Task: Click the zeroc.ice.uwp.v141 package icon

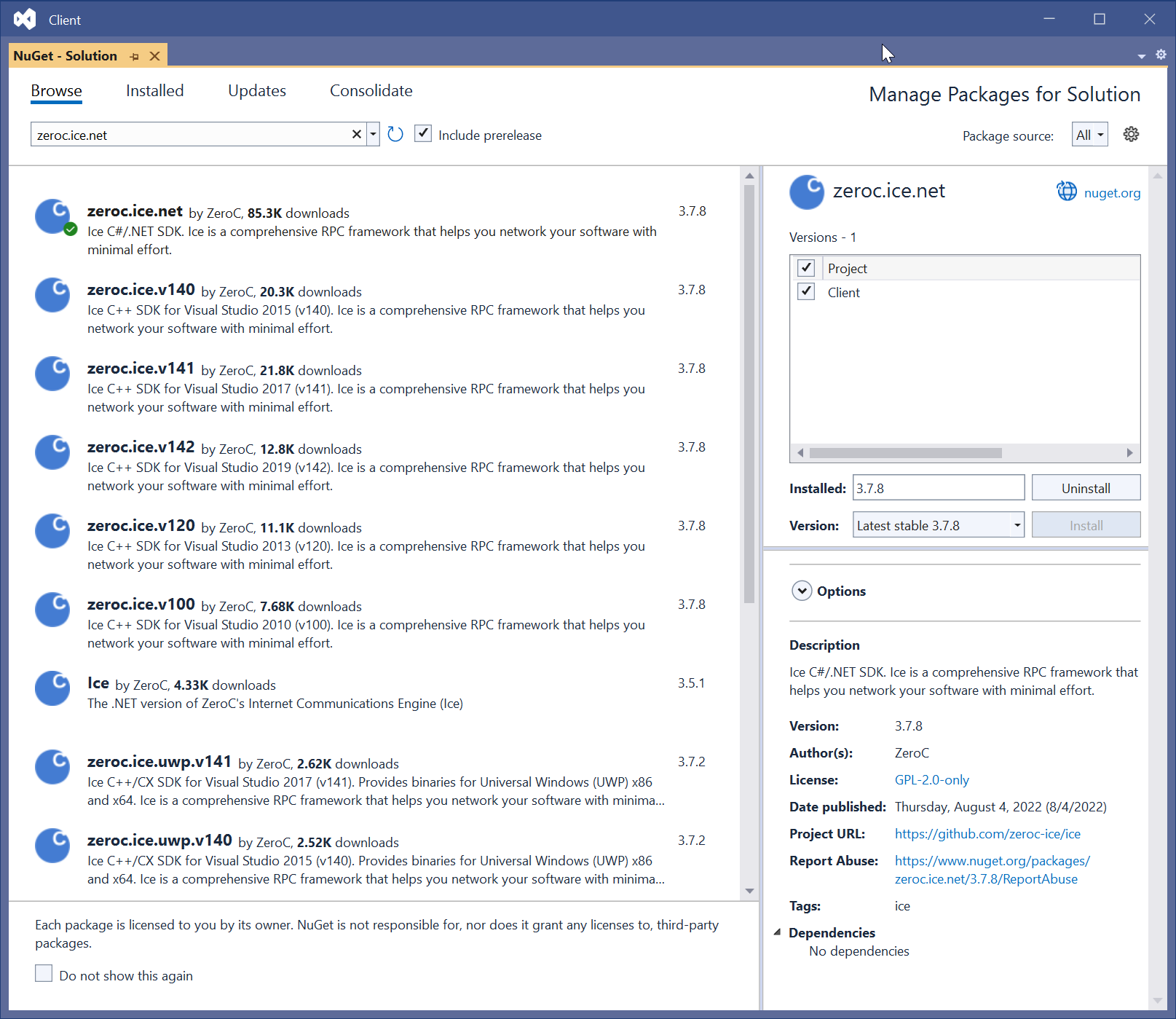Action: point(52,767)
